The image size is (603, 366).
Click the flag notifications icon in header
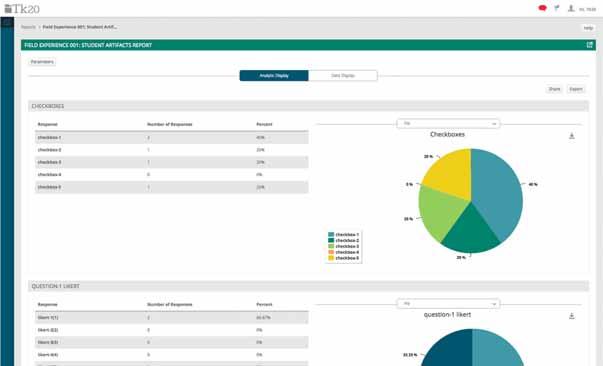click(x=556, y=8)
